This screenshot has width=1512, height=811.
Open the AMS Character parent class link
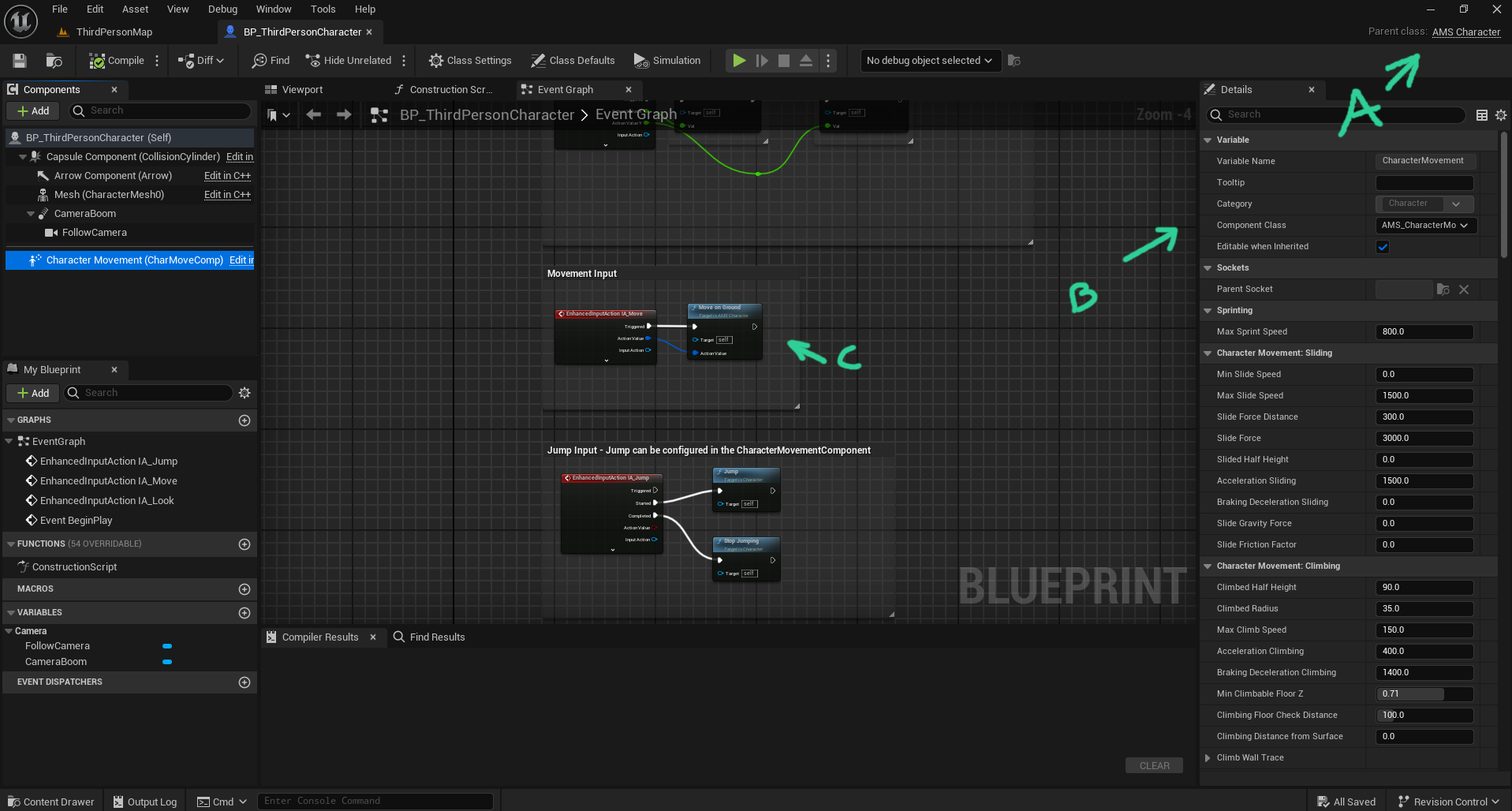(1465, 32)
